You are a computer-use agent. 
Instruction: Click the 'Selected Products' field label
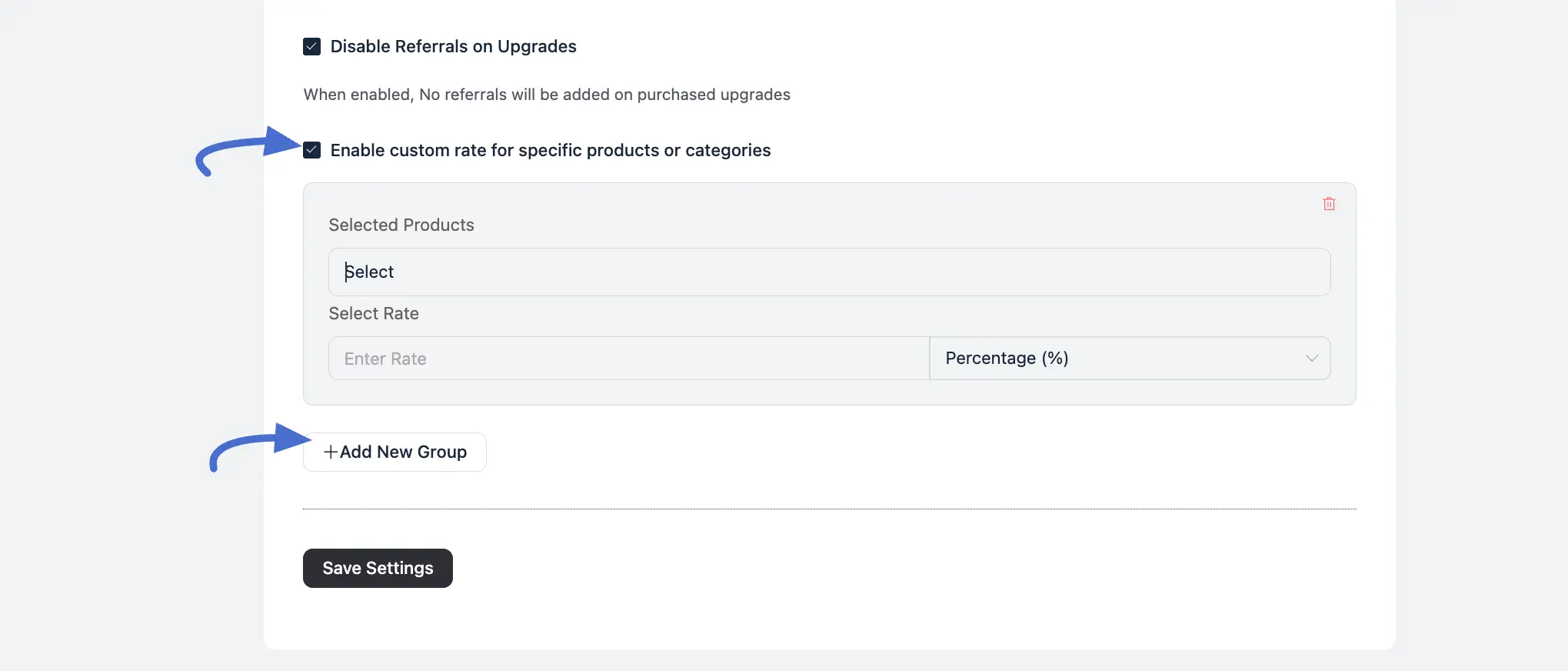401,225
